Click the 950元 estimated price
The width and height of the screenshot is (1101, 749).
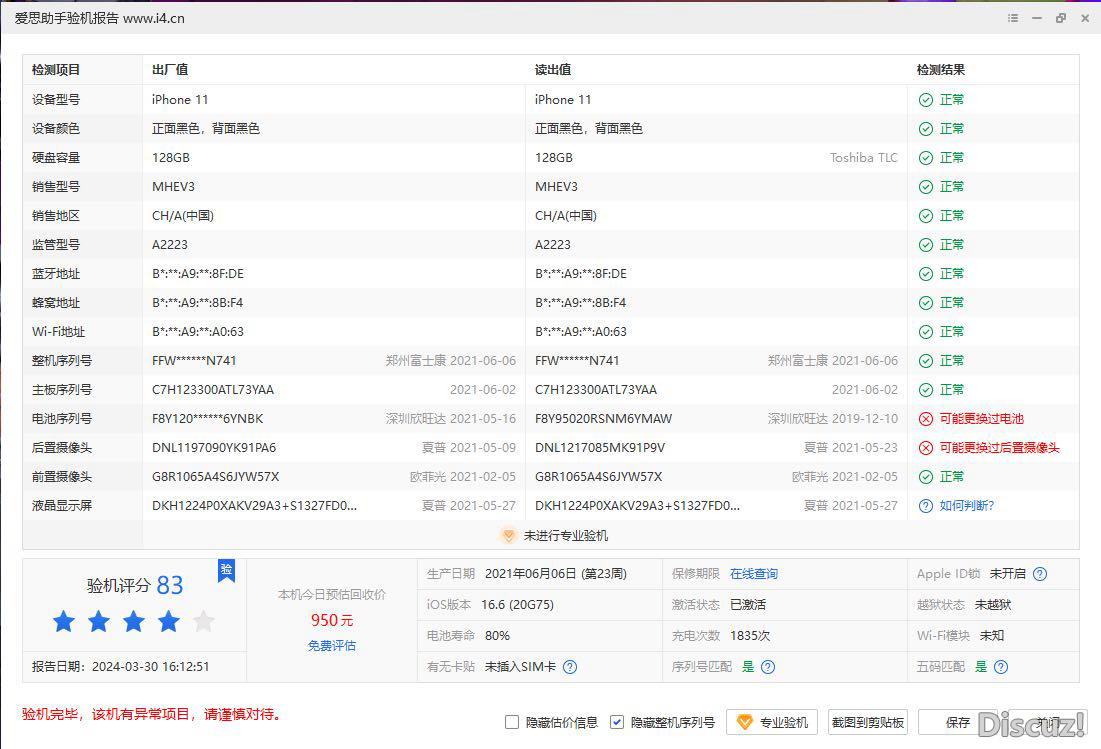332,621
